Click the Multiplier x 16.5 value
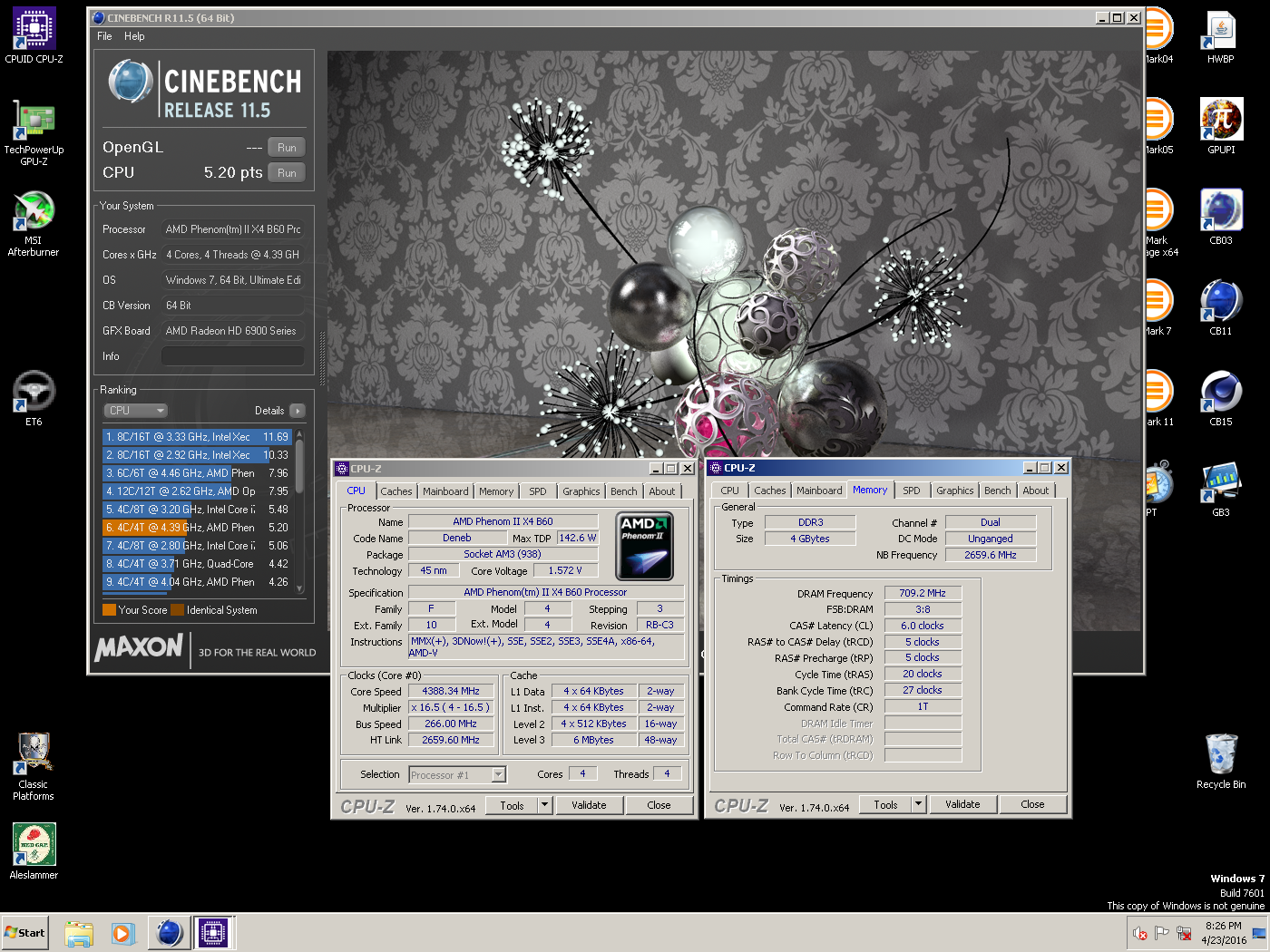The width and height of the screenshot is (1270, 952). pos(451,707)
